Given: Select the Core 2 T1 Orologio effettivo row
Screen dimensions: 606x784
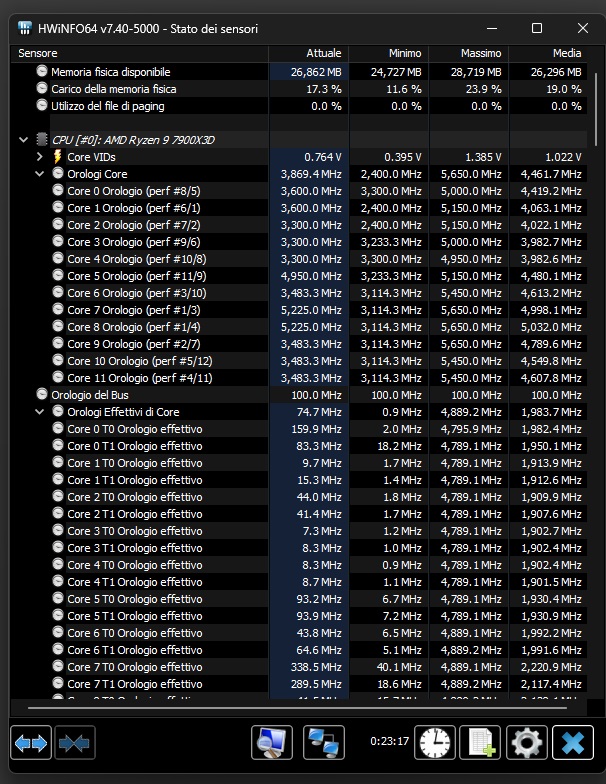Looking at the screenshot, I should pos(299,514).
